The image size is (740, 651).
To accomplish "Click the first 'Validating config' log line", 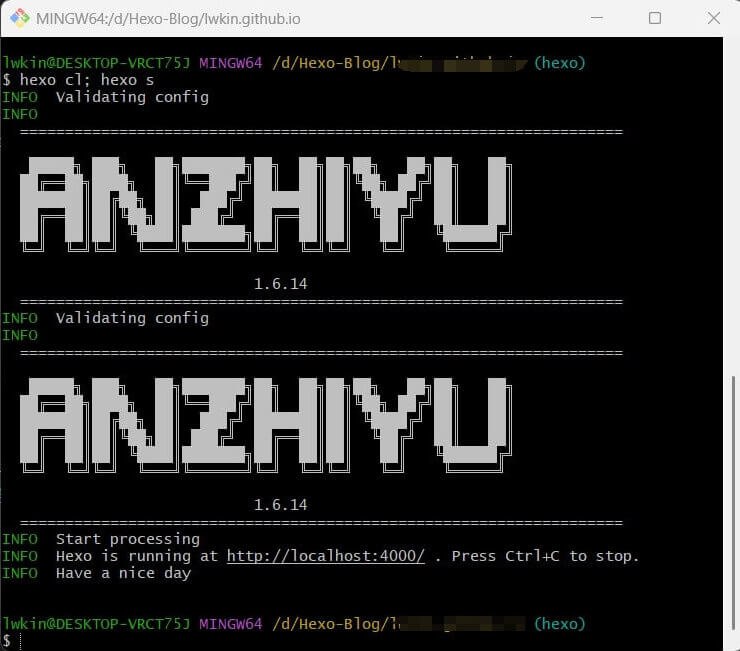I will 132,97.
